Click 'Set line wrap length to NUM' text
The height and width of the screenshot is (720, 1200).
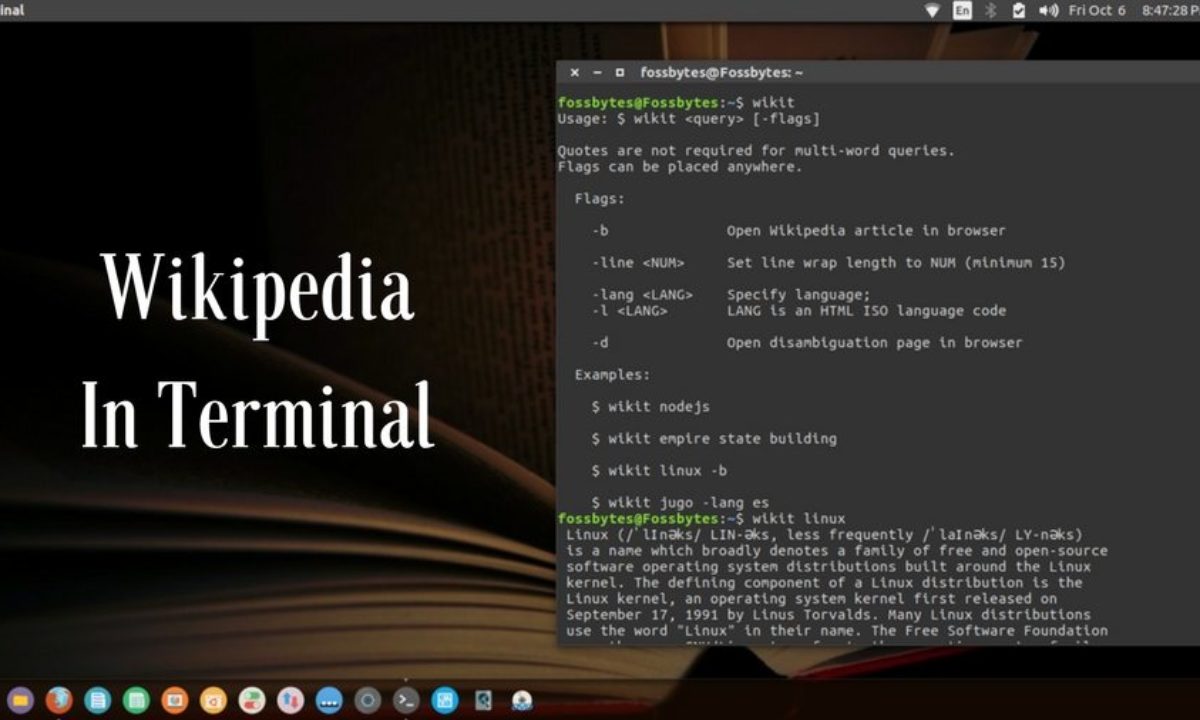pos(896,263)
